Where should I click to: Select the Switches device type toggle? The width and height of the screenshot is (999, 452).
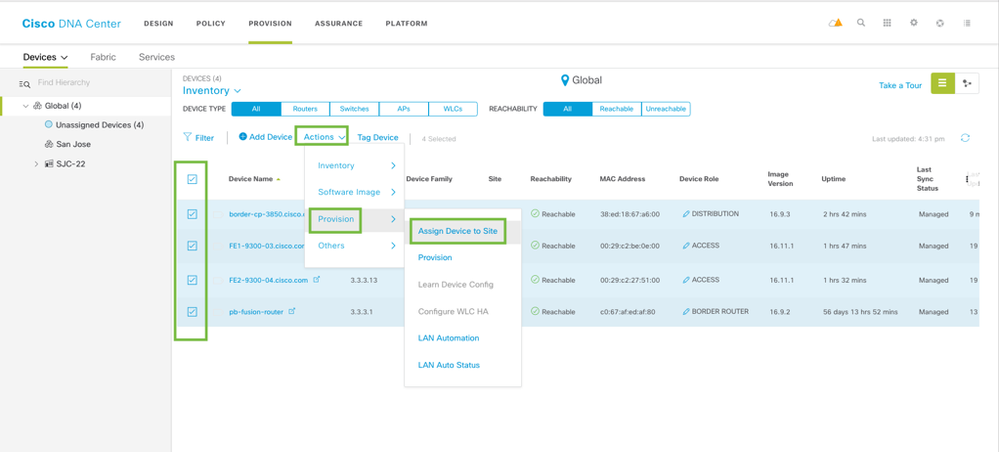click(x=354, y=109)
